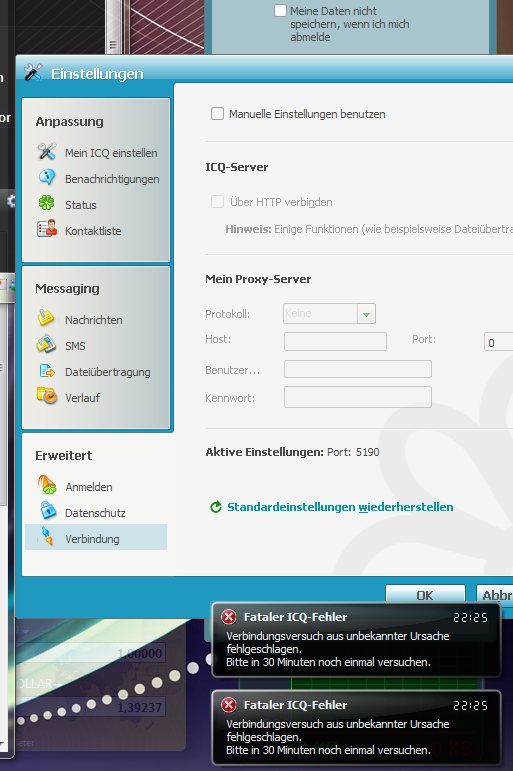This screenshot has height=771, width=513.
Task: Click the Port field showing 0
Action: (498, 342)
